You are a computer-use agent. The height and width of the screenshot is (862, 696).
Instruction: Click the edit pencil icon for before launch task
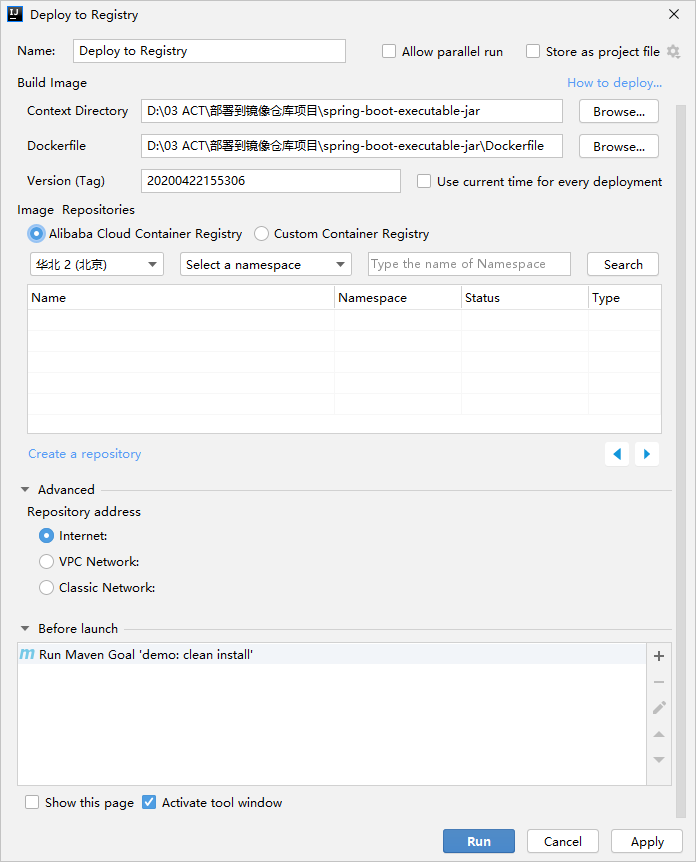[659, 708]
